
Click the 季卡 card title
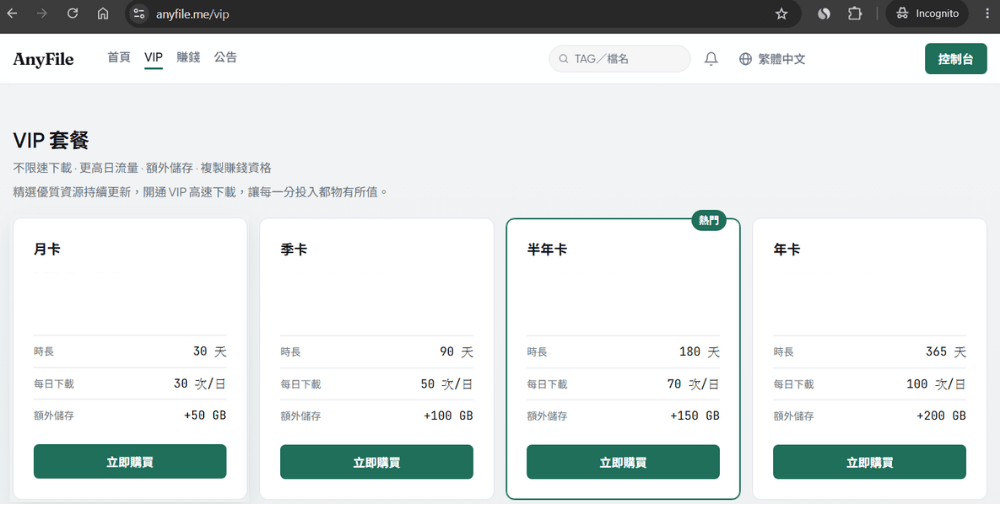point(293,249)
